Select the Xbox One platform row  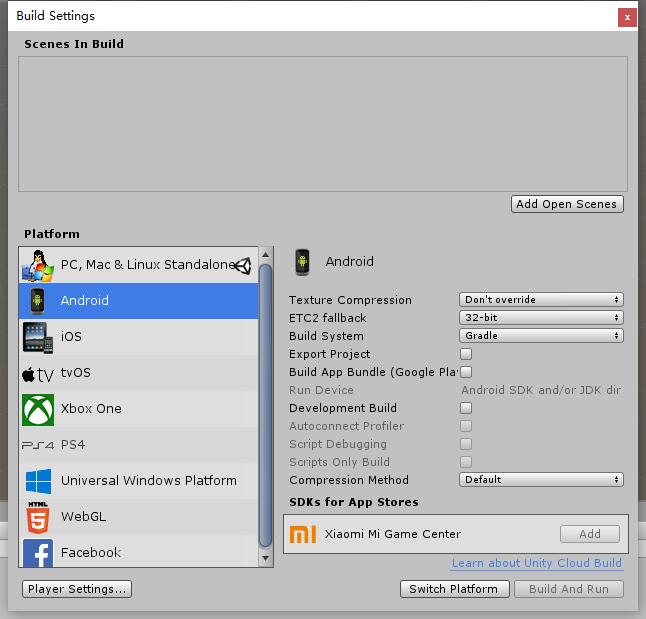click(x=138, y=409)
